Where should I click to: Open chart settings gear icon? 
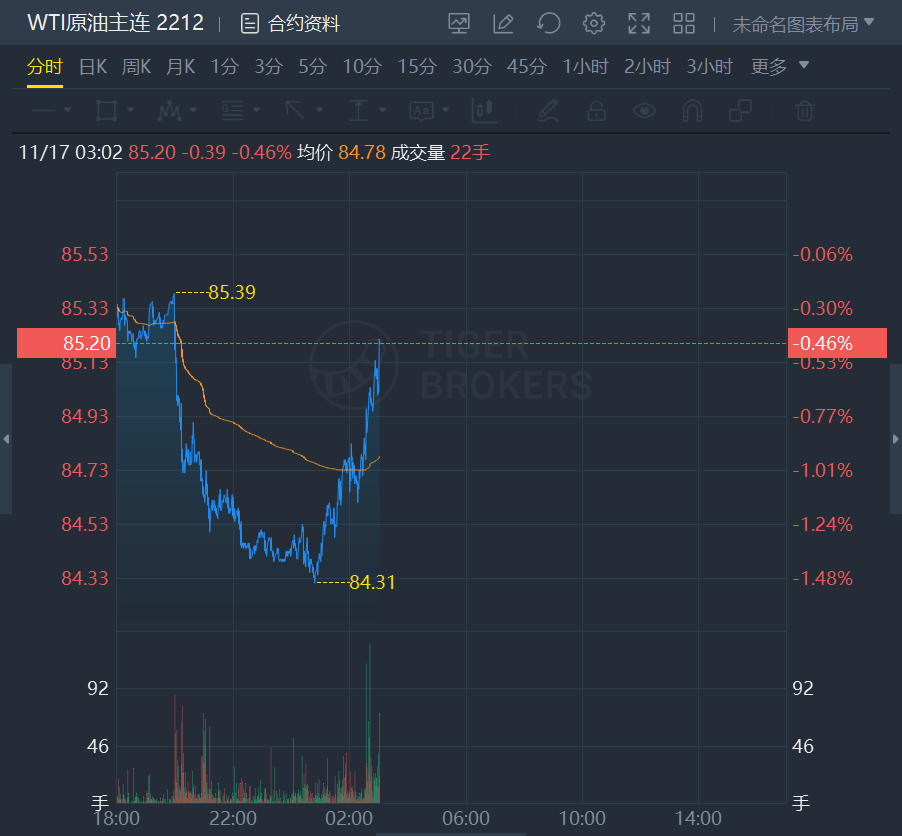pyautogui.click(x=594, y=23)
